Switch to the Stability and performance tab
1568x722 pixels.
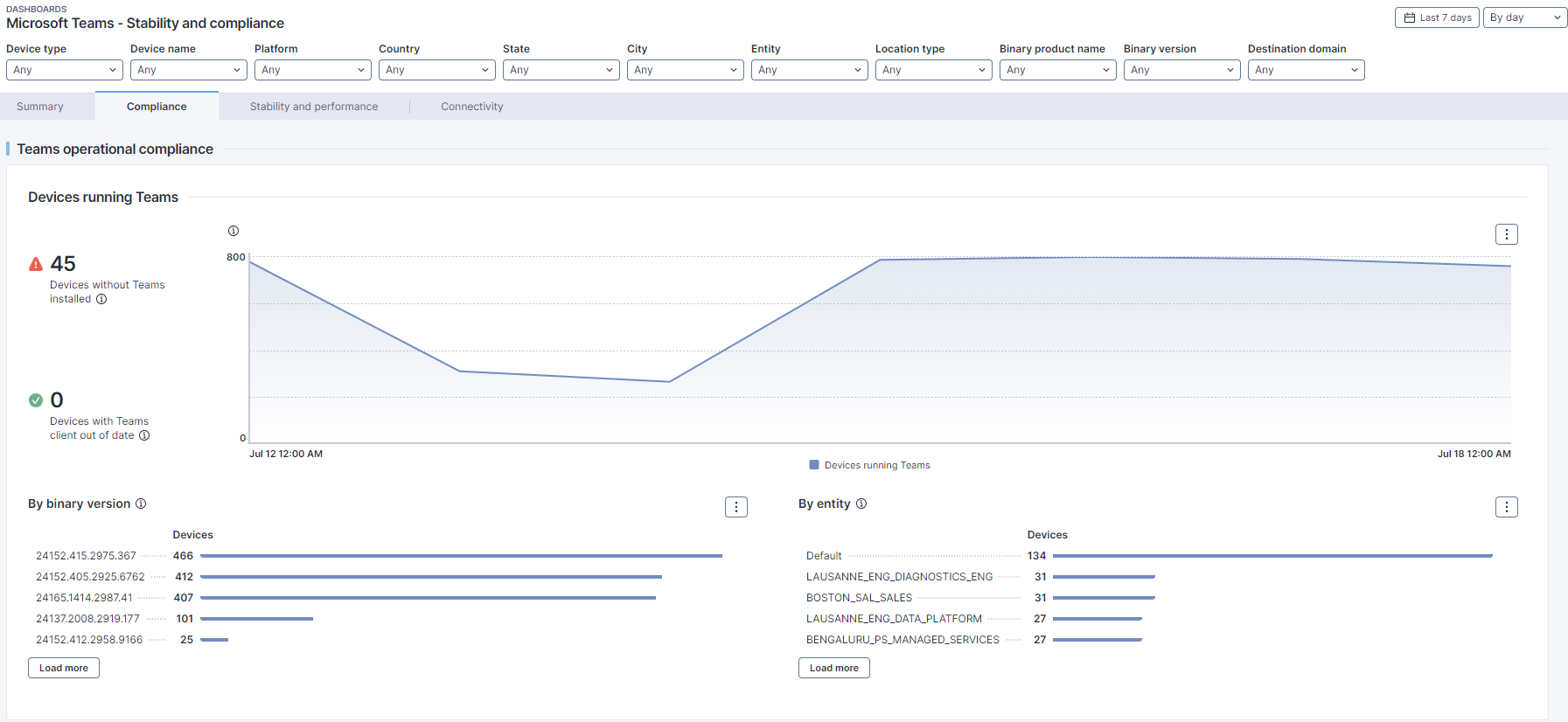click(314, 107)
